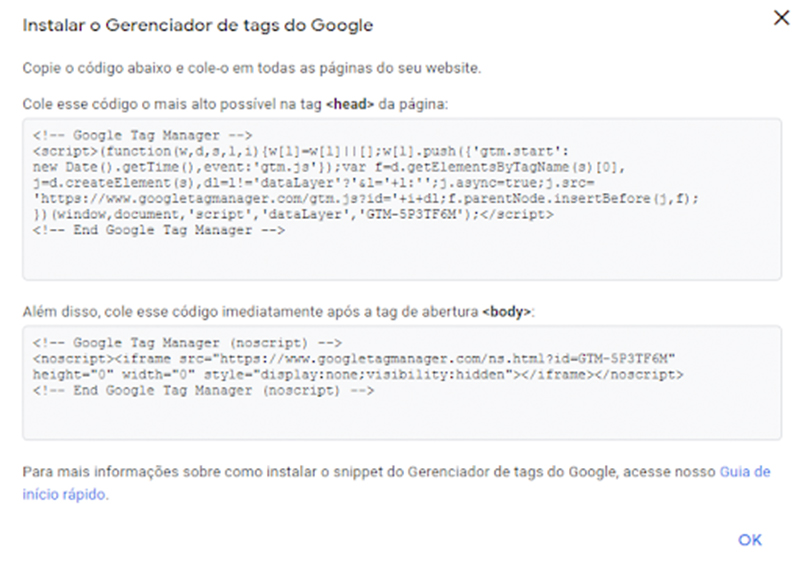
Task: Click the dialog title Instalar o Gerenciador
Action: click(x=197, y=26)
